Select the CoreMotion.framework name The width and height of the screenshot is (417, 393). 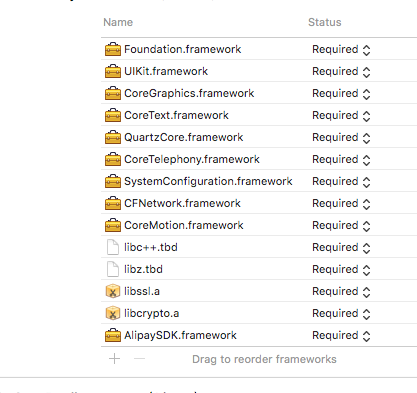(x=184, y=225)
